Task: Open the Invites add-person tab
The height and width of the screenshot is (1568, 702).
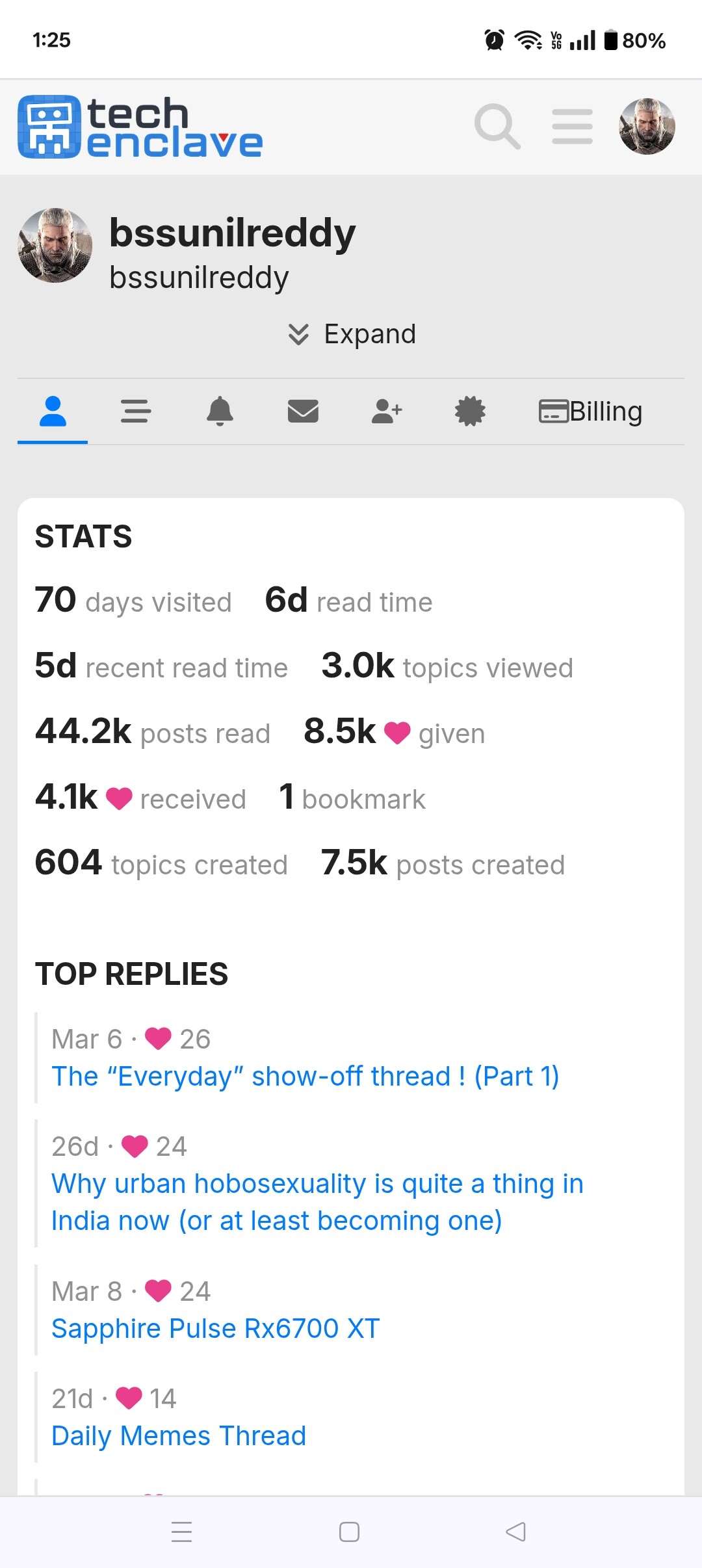Action: (387, 411)
